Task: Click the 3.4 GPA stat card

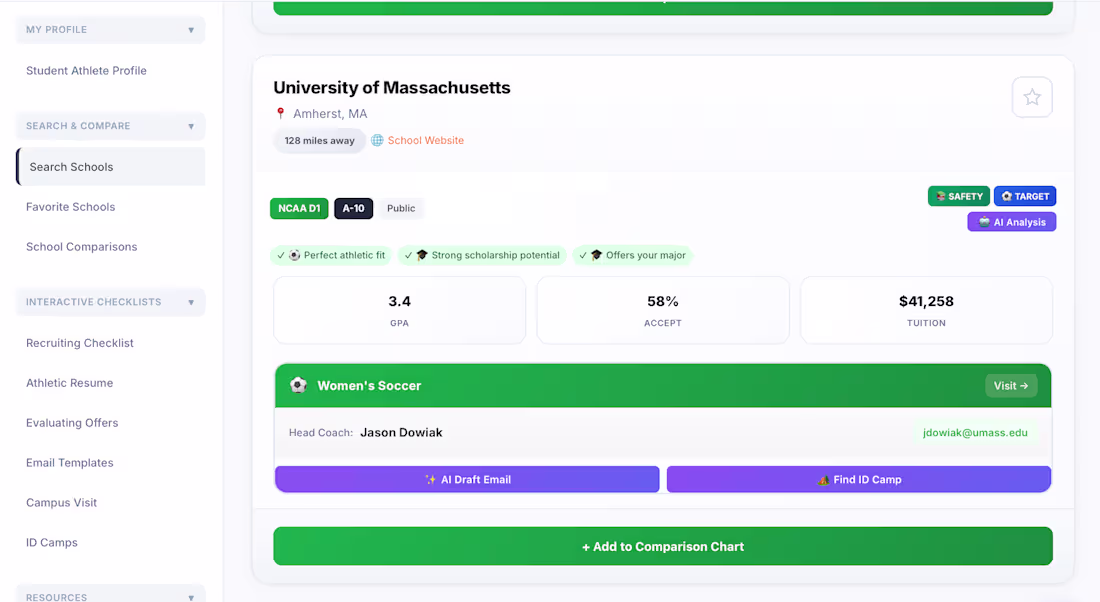Action: [399, 310]
